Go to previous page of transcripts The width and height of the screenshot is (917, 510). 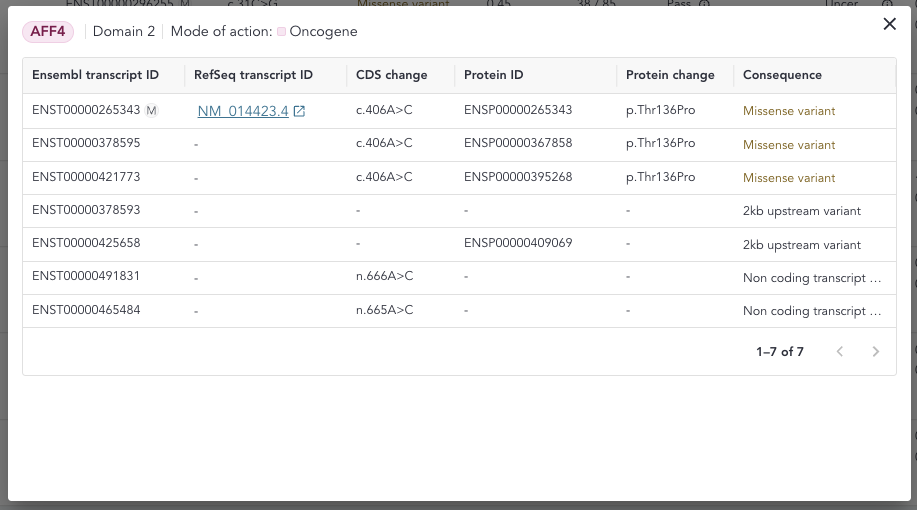[840, 352]
